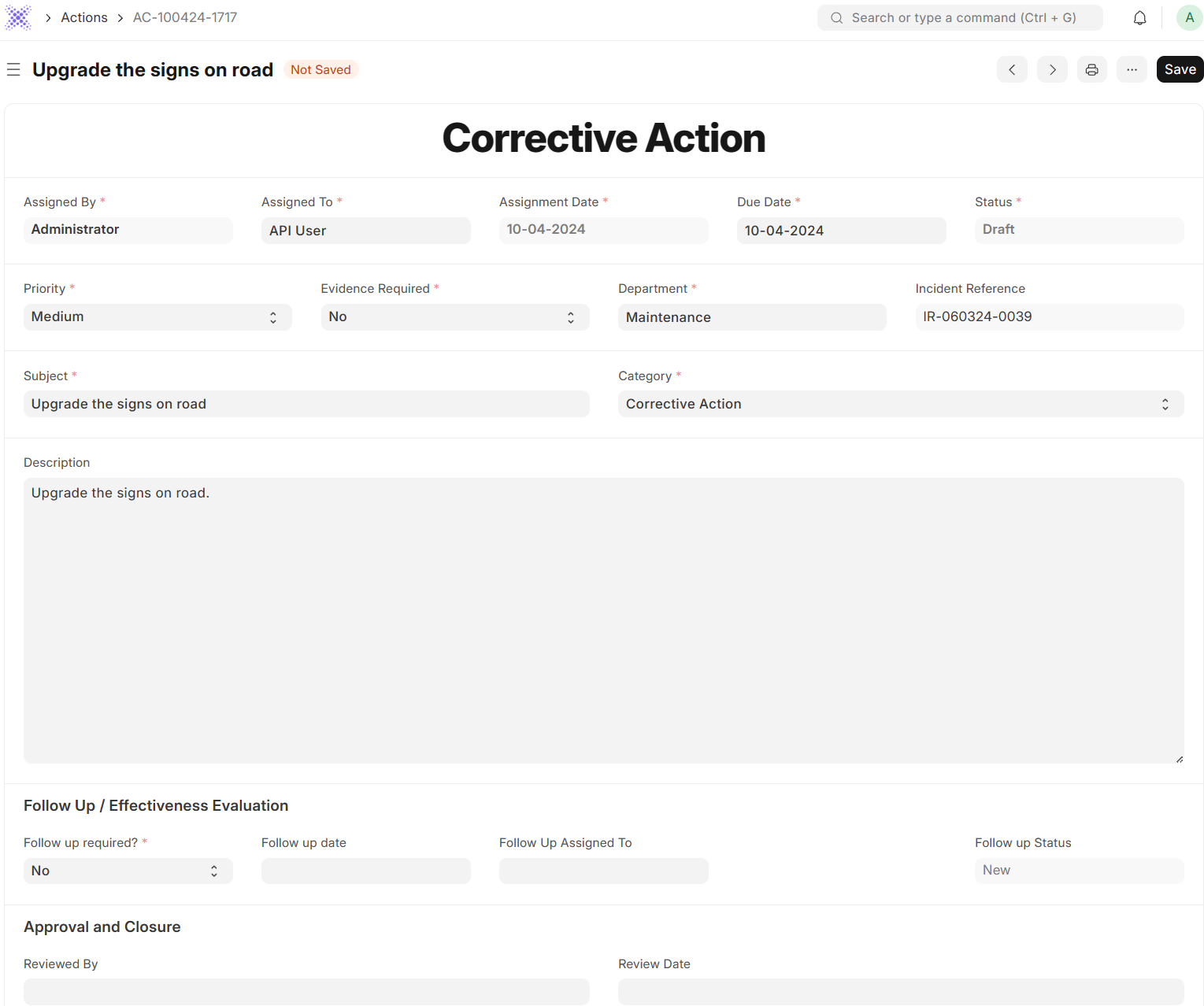Click the app logo home icon
This screenshot has width=1204, height=1006.
click(x=18, y=17)
